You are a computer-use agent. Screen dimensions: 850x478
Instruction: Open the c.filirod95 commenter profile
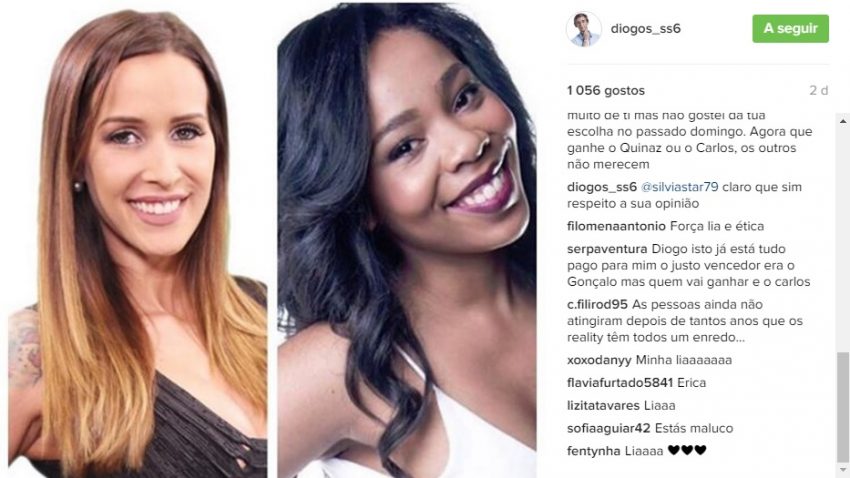[x=597, y=304]
